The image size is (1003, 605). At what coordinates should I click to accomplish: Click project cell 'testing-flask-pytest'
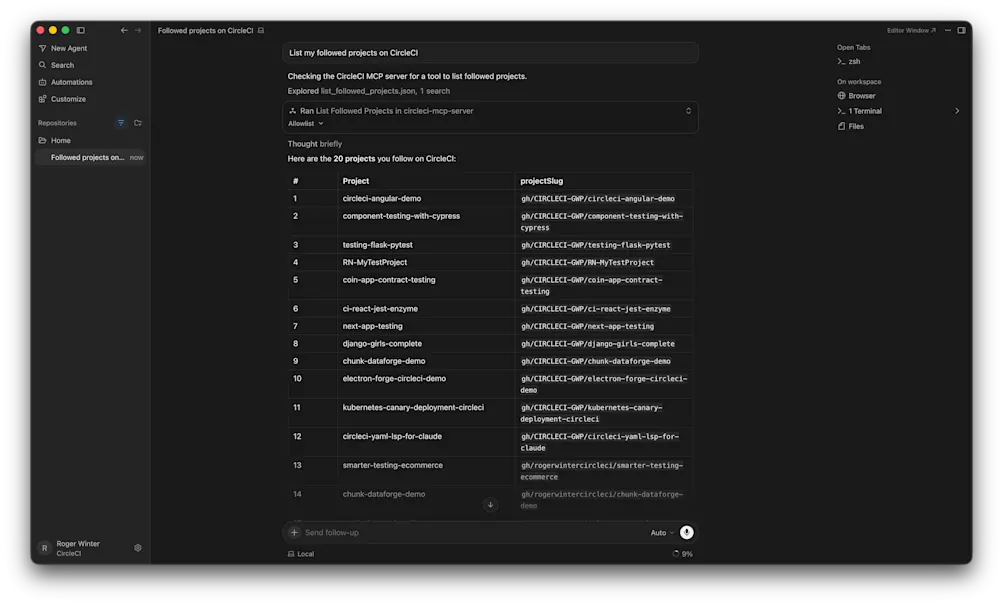[x=377, y=245]
